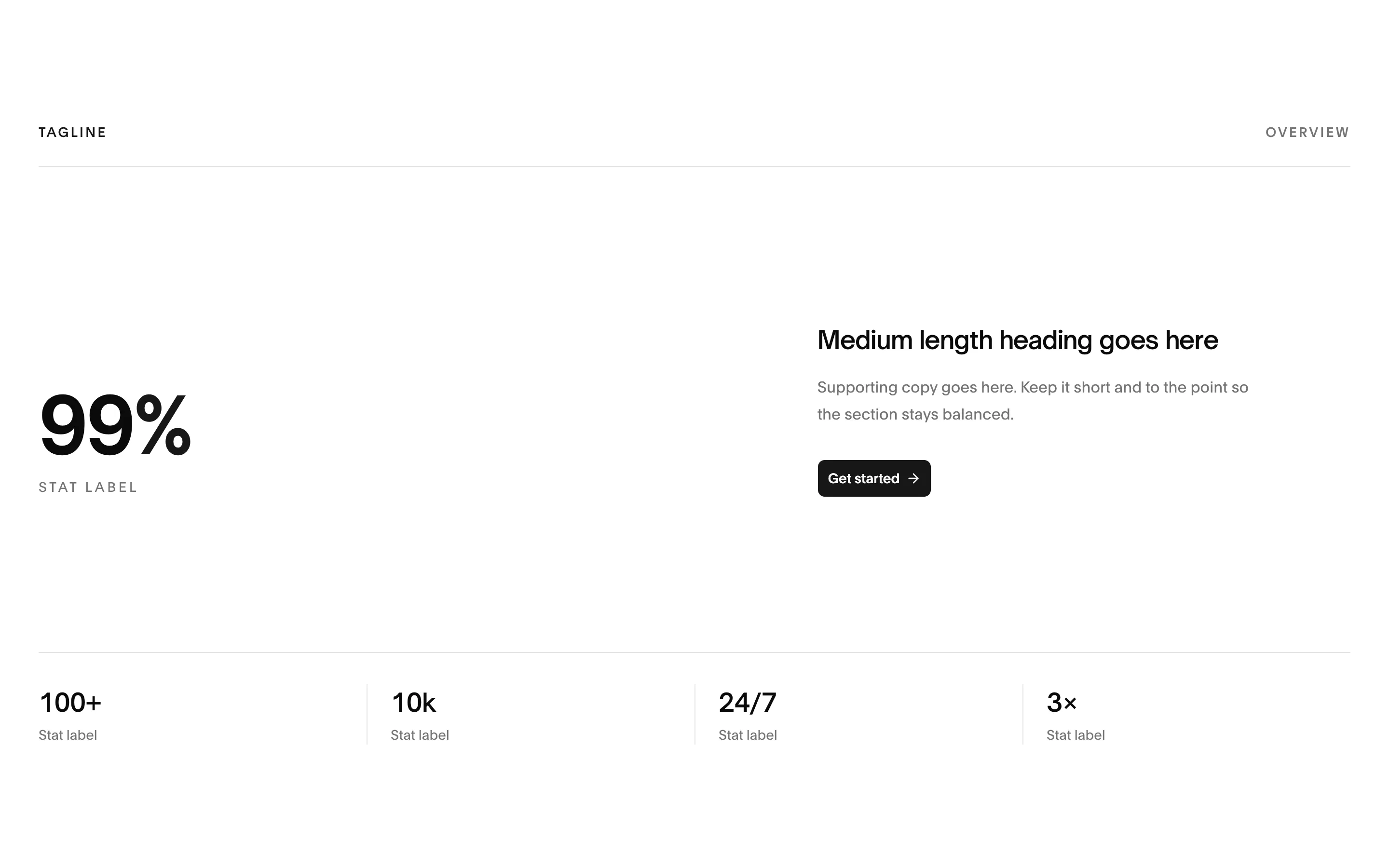This screenshot has height=868, width=1389.
Task: Click the uppercase STAT LABEL under 99%
Action: tap(88, 488)
